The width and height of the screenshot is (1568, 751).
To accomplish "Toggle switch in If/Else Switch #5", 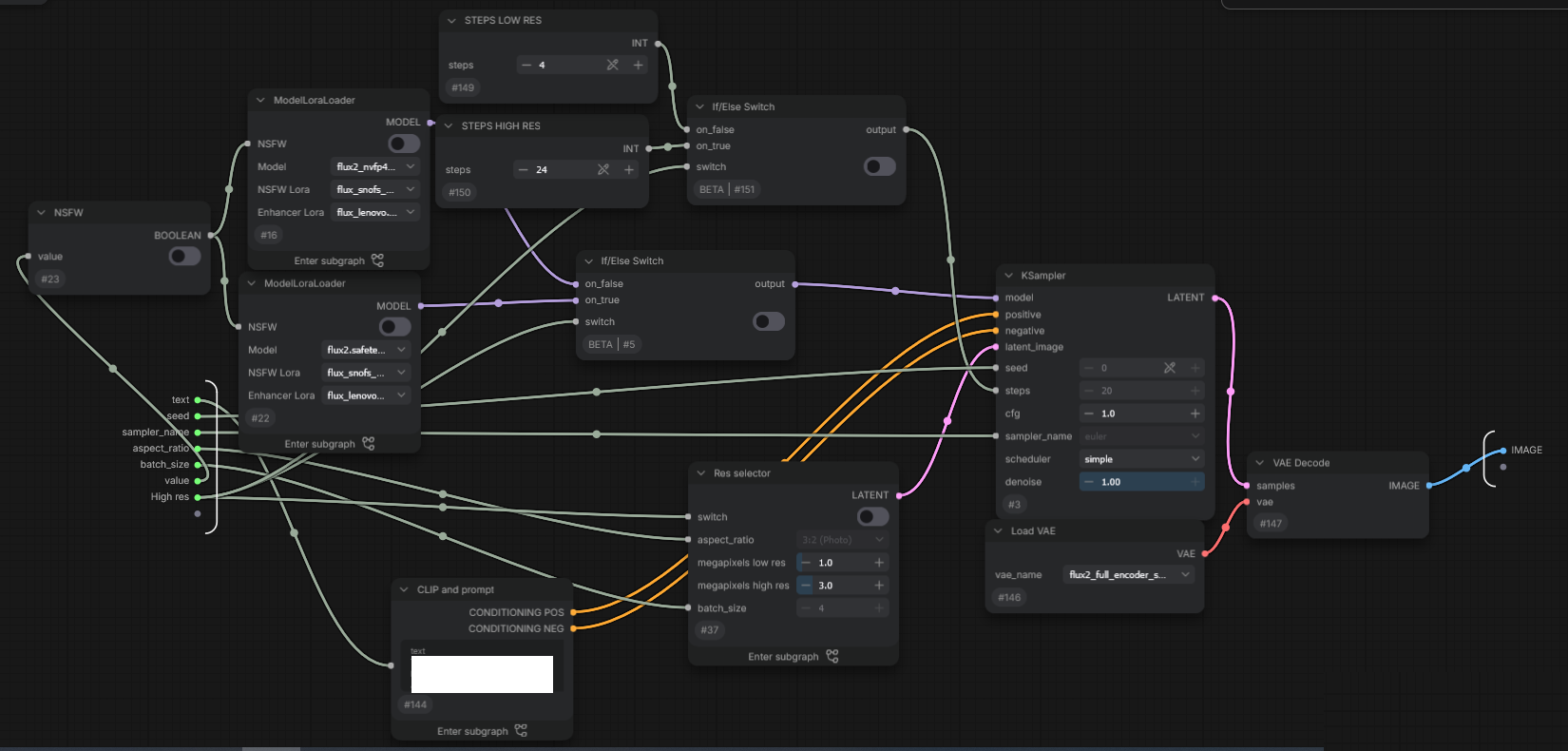I will 769,321.
